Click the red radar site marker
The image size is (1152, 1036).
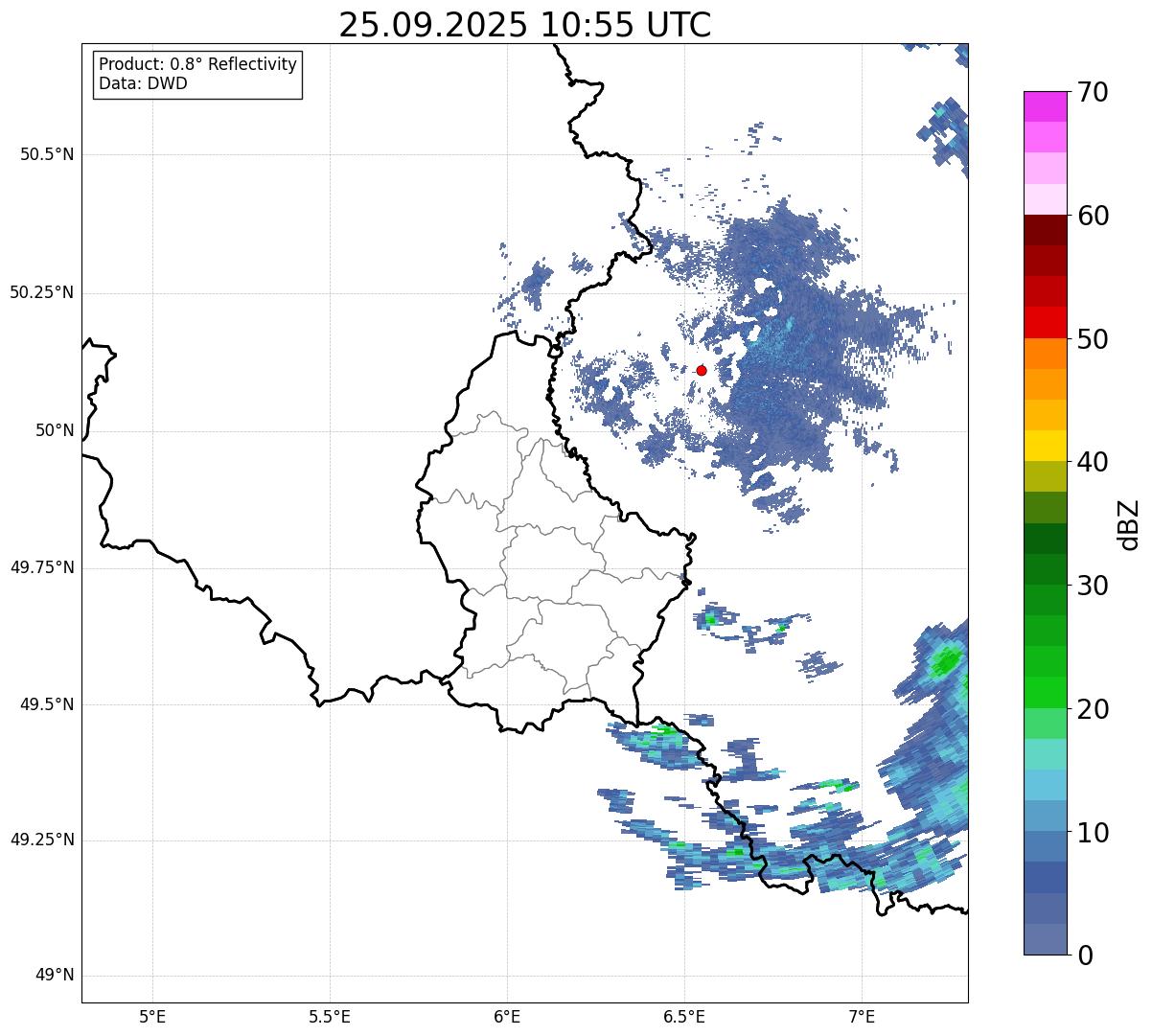click(x=702, y=370)
